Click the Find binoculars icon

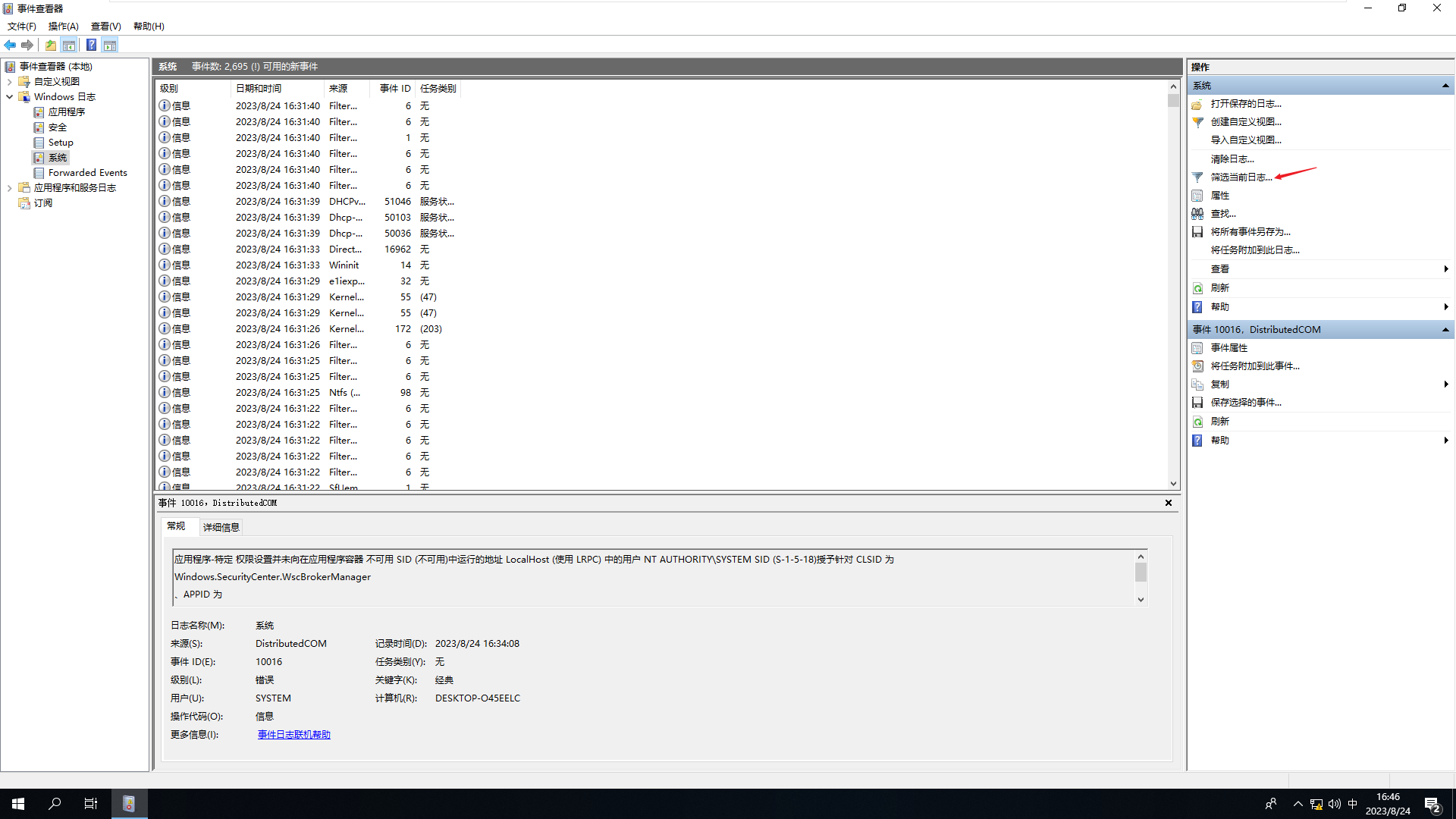(1197, 214)
